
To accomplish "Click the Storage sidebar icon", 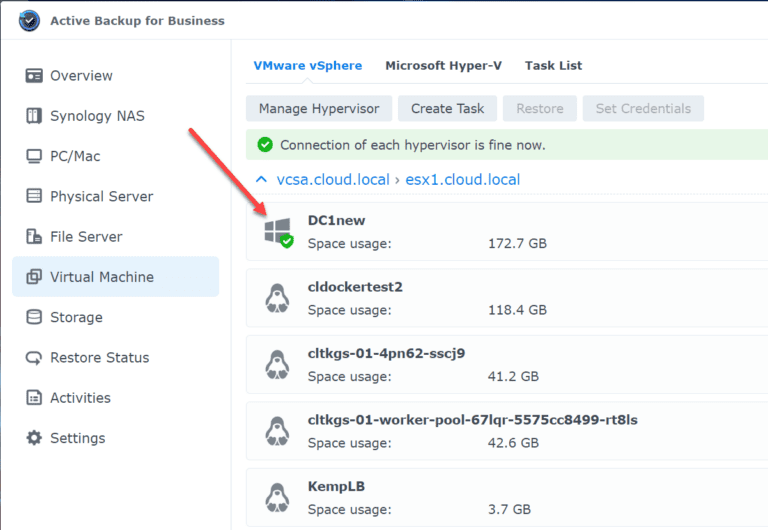I will 34,317.
